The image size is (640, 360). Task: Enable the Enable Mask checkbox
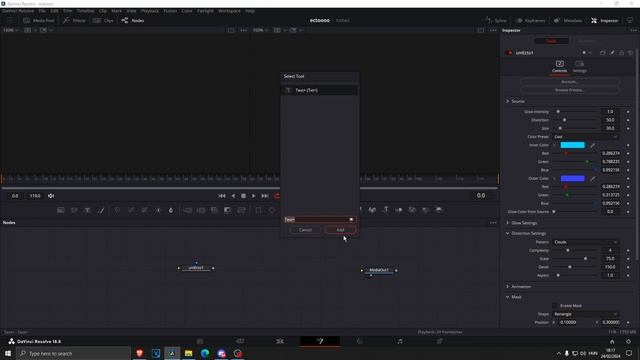554,305
